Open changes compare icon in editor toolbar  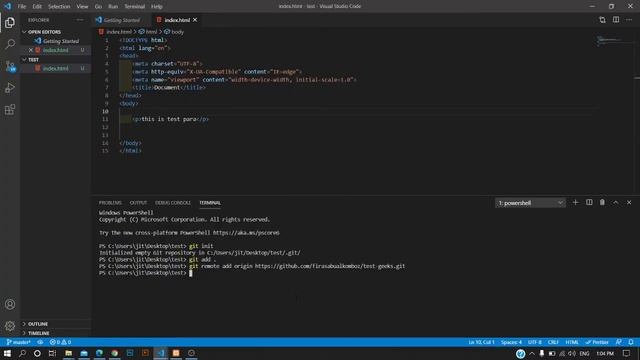click(602, 20)
